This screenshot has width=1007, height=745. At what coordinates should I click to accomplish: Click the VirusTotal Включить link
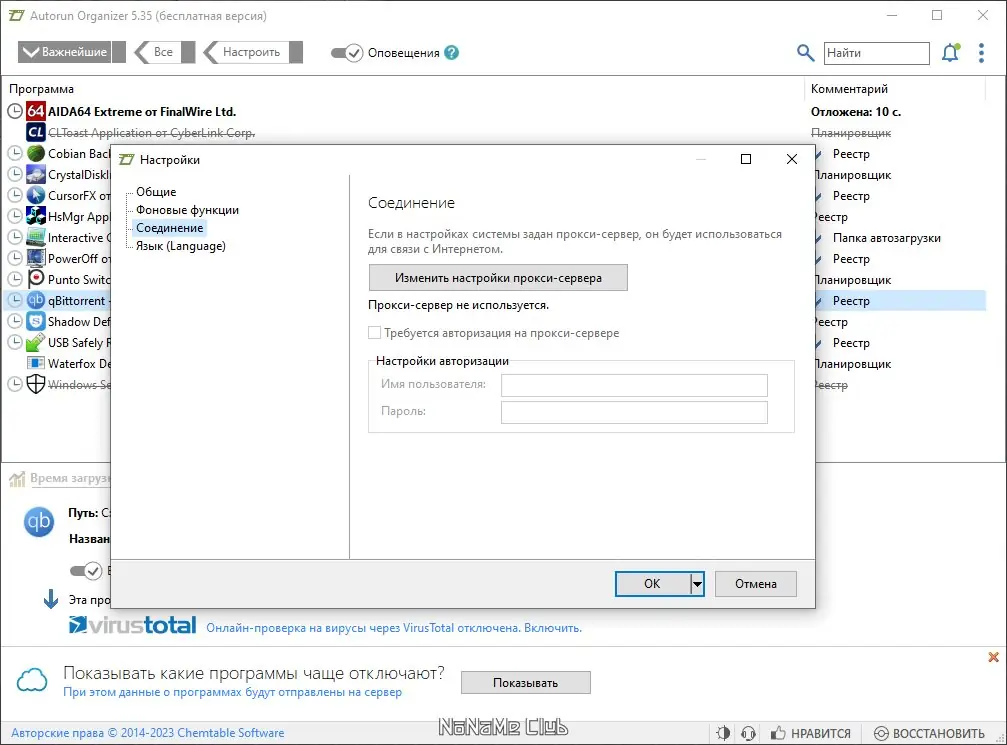tap(552, 627)
